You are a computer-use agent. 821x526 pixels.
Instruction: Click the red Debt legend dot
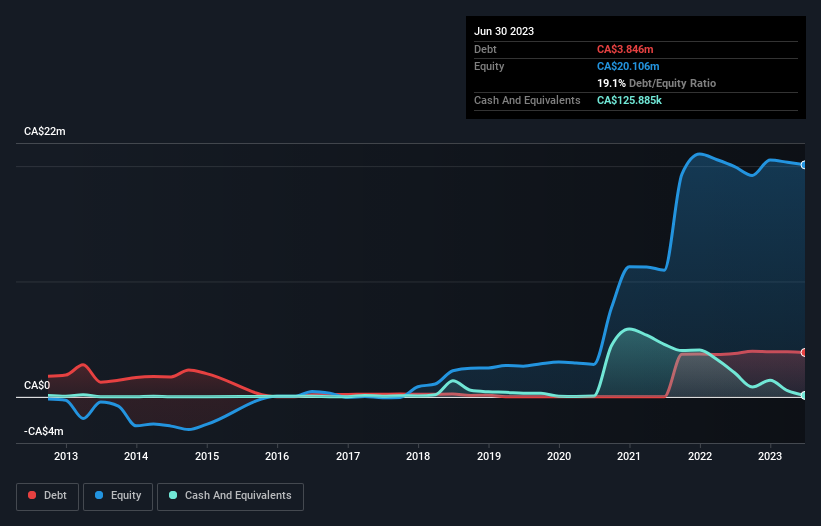32,495
